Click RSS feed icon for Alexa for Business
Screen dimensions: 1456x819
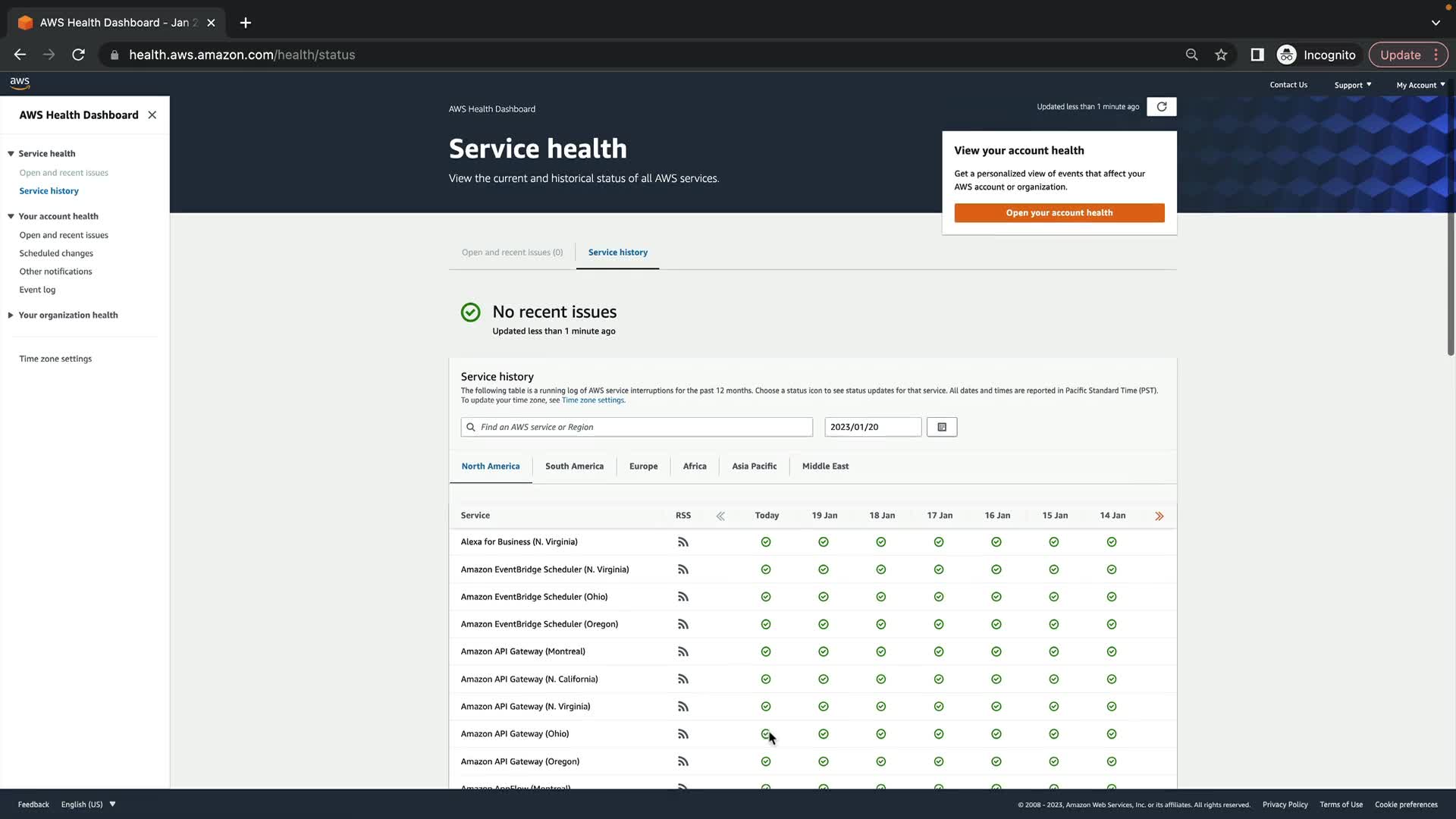(x=682, y=542)
